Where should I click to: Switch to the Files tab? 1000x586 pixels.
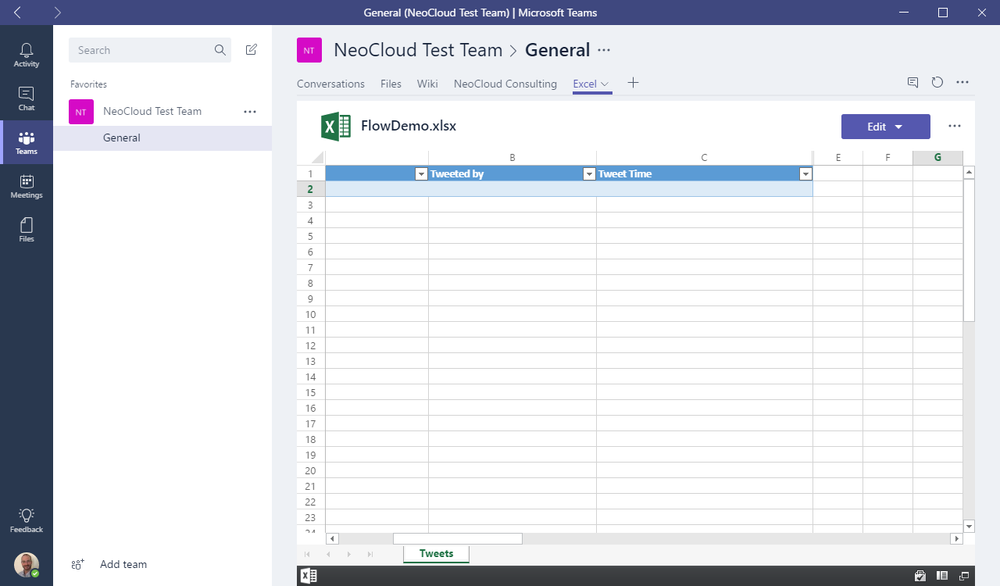391,84
